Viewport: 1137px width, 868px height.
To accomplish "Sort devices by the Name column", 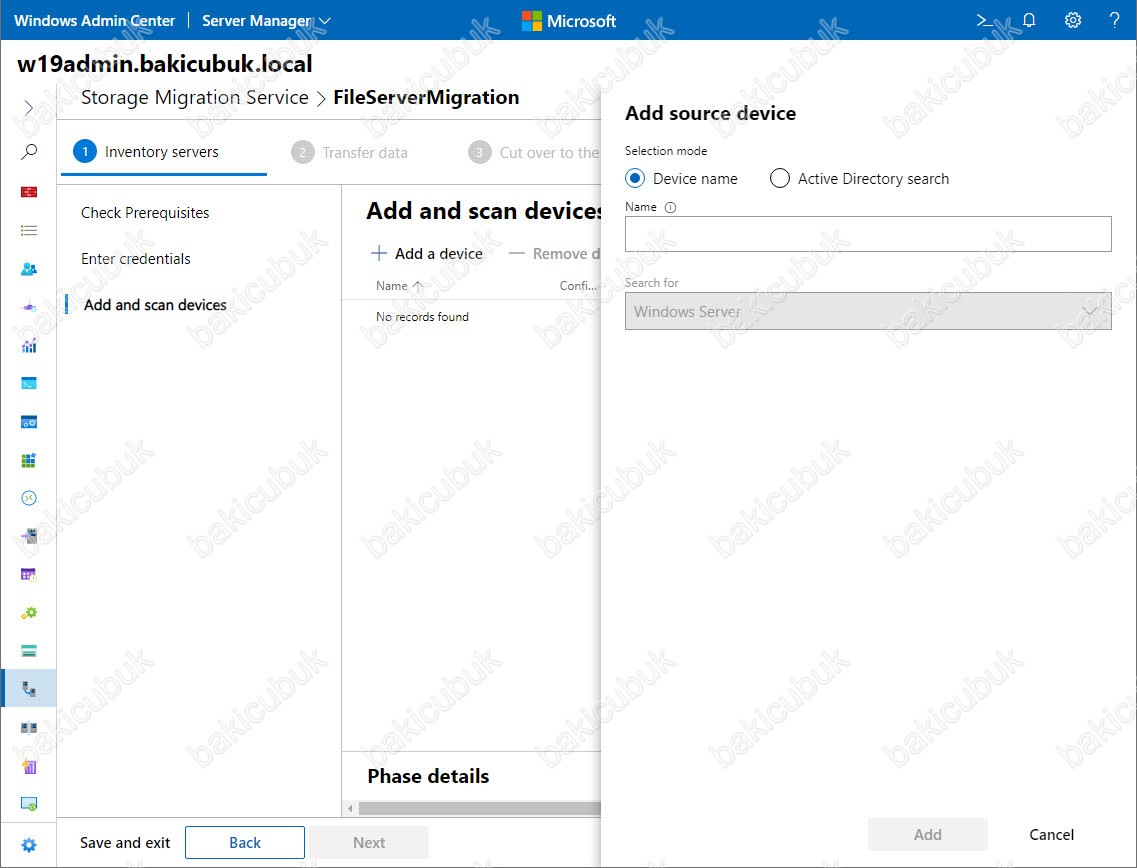I will click(399, 286).
